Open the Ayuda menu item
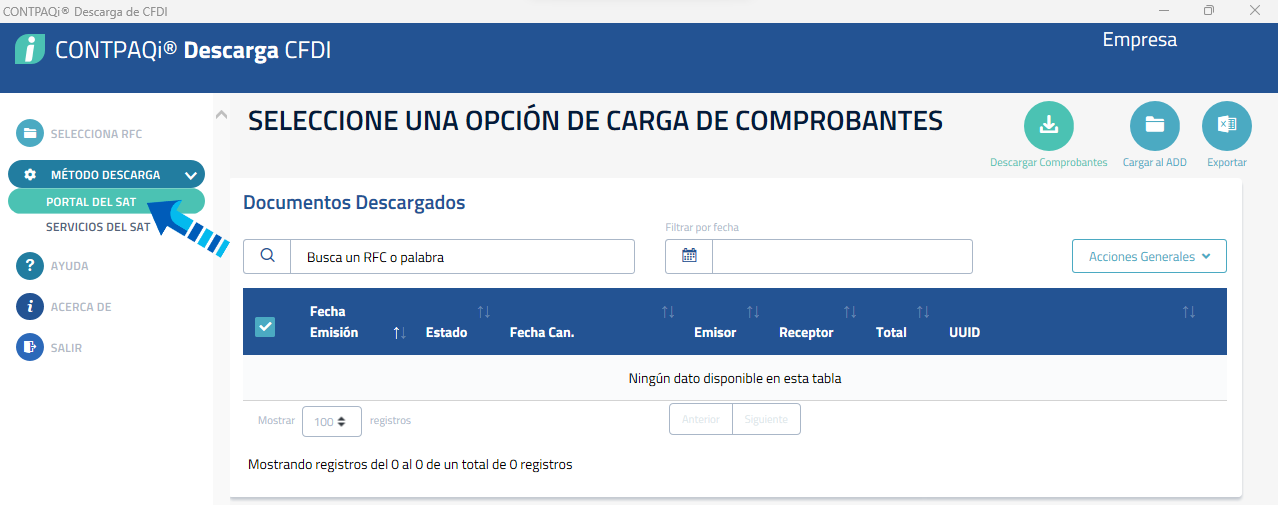This screenshot has height=505, width=1278. pyautogui.click(x=70, y=266)
